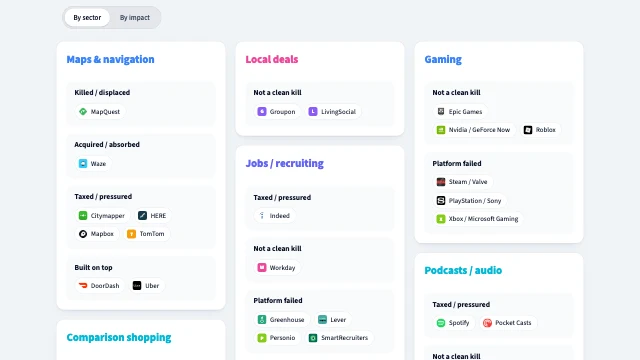Click the Comparison shopping heading

119,337
